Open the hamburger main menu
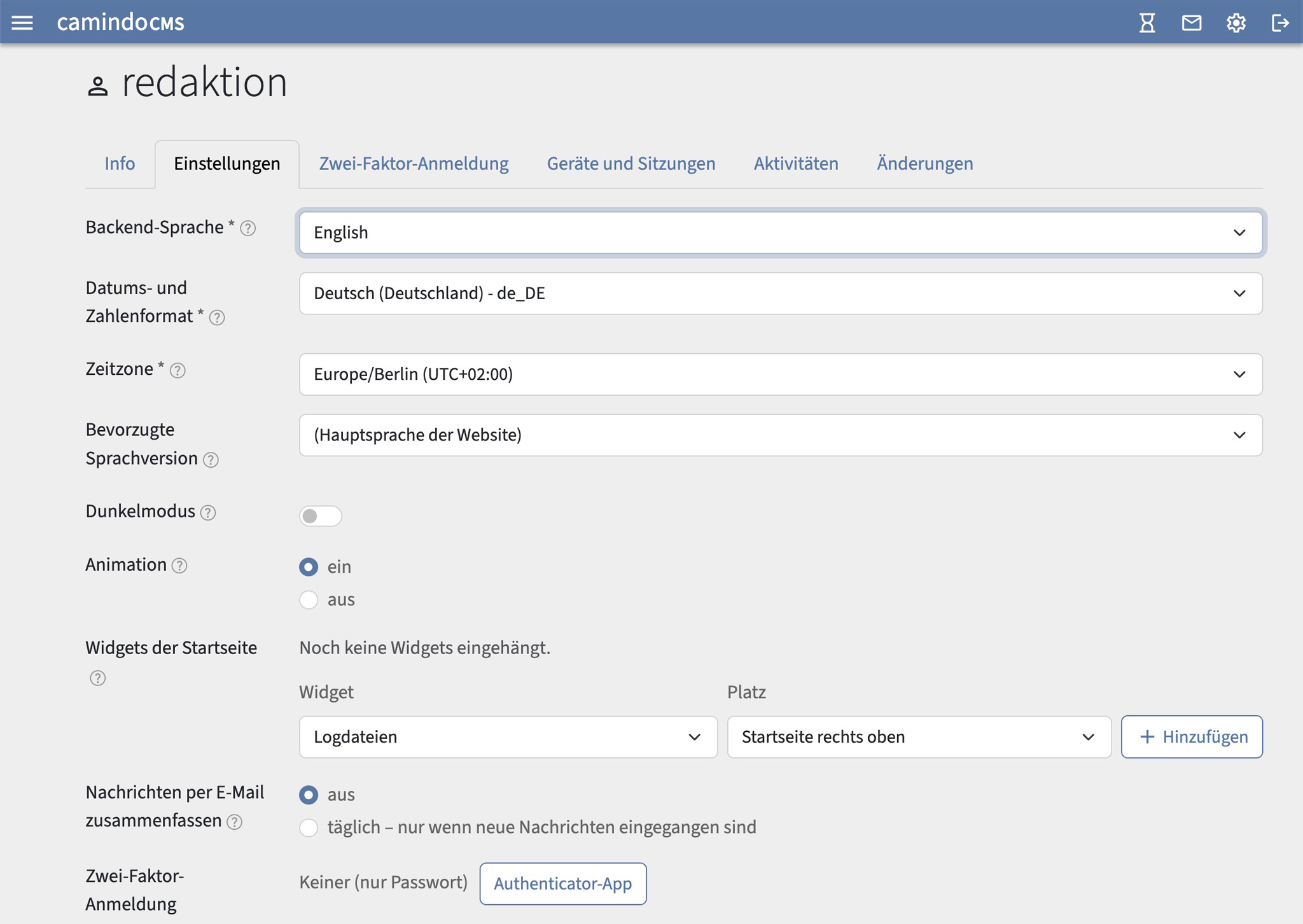The width and height of the screenshot is (1303, 924). click(x=22, y=23)
